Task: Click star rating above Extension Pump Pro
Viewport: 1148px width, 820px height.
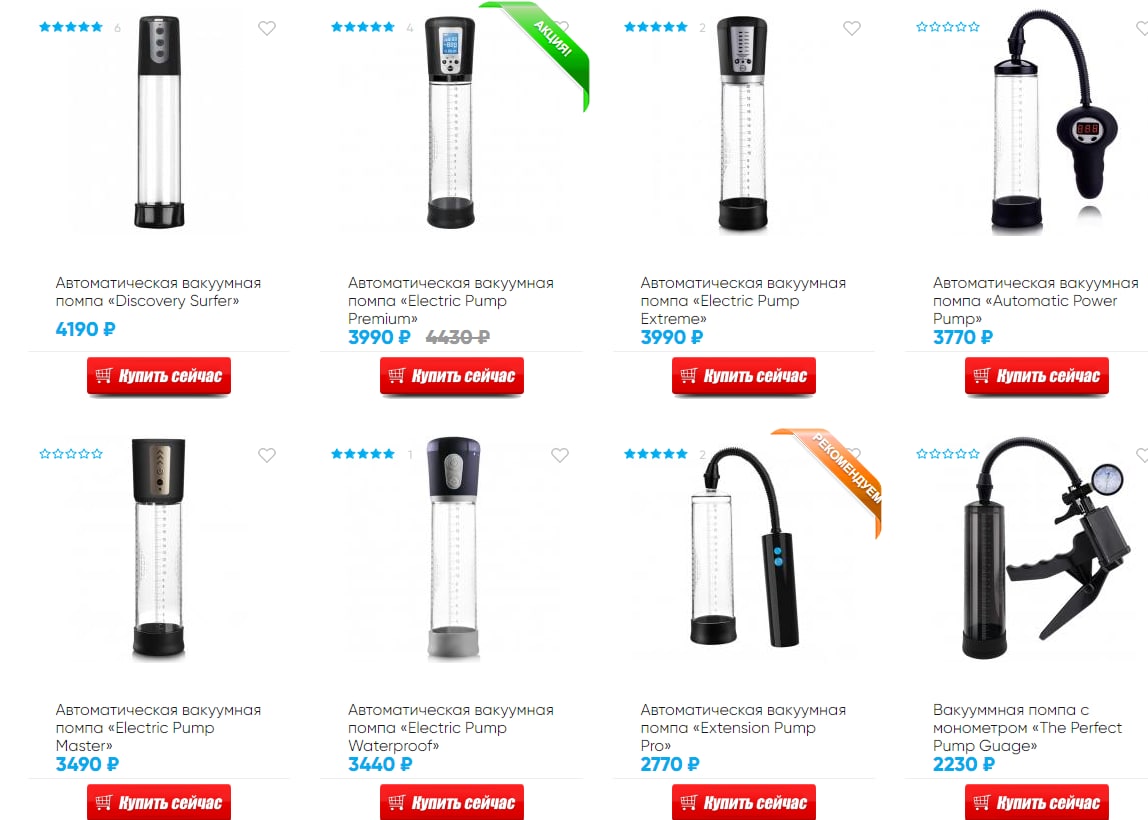Action: pyautogui.click(x=655, y=454)
